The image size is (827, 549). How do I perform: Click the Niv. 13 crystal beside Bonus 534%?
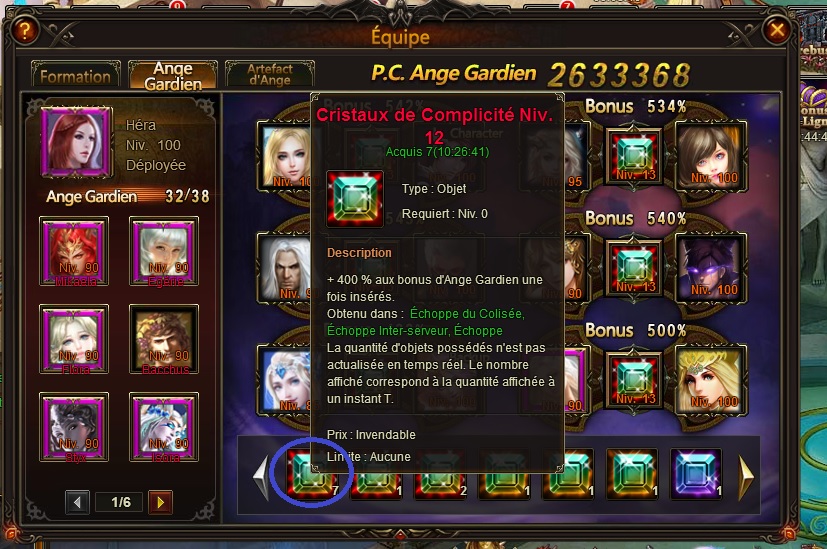[634, 156]
